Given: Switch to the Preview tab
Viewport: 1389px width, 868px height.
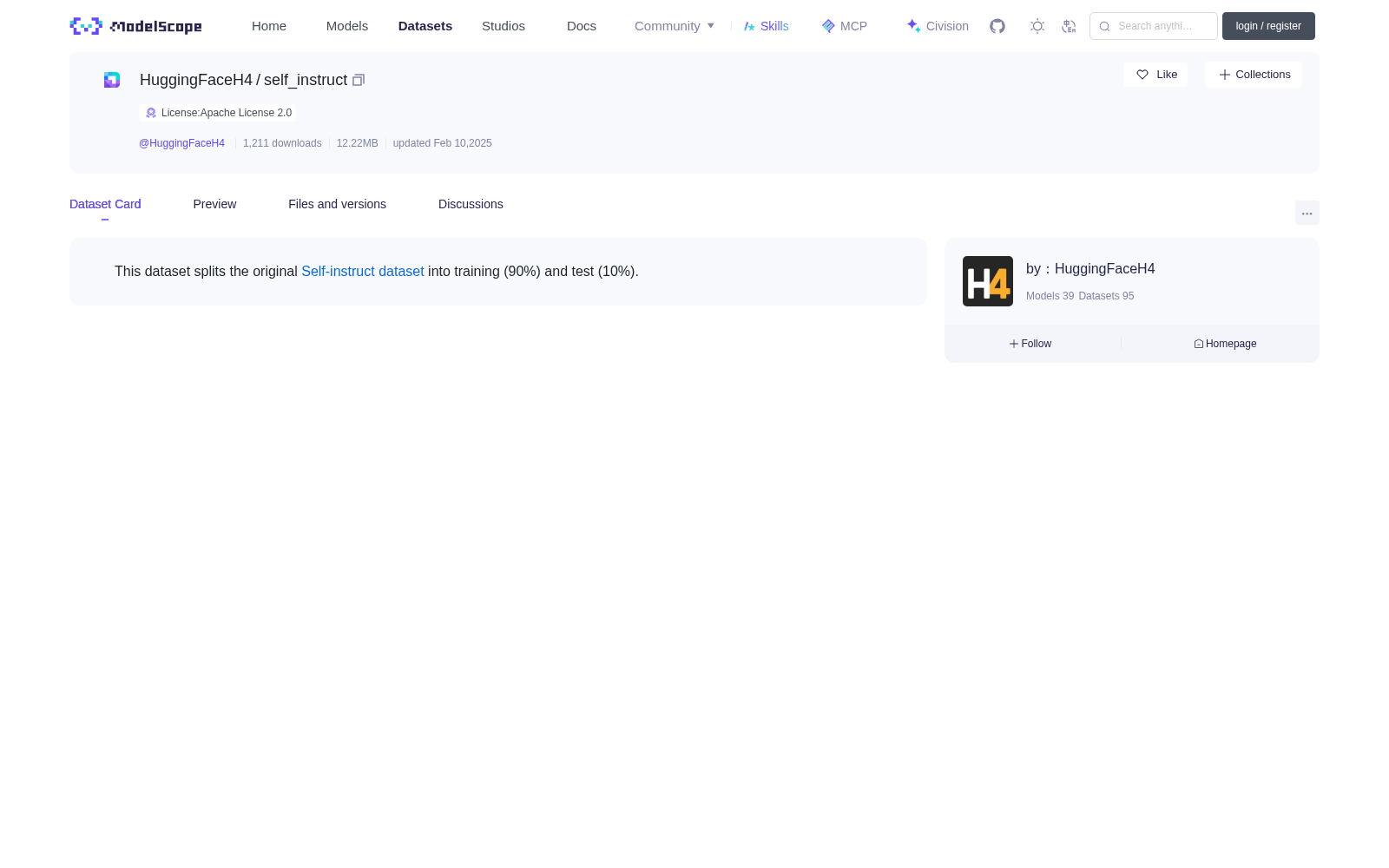Looking at the screenshot, I should pyautogui.click(x=214, y=204).
